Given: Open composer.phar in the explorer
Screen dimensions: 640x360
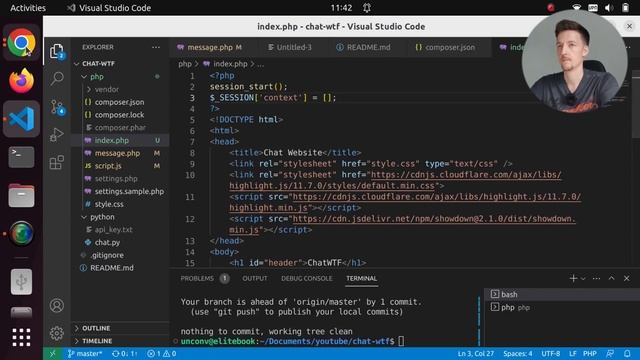Looking at the screenshot, I should (x=120, y=127).
